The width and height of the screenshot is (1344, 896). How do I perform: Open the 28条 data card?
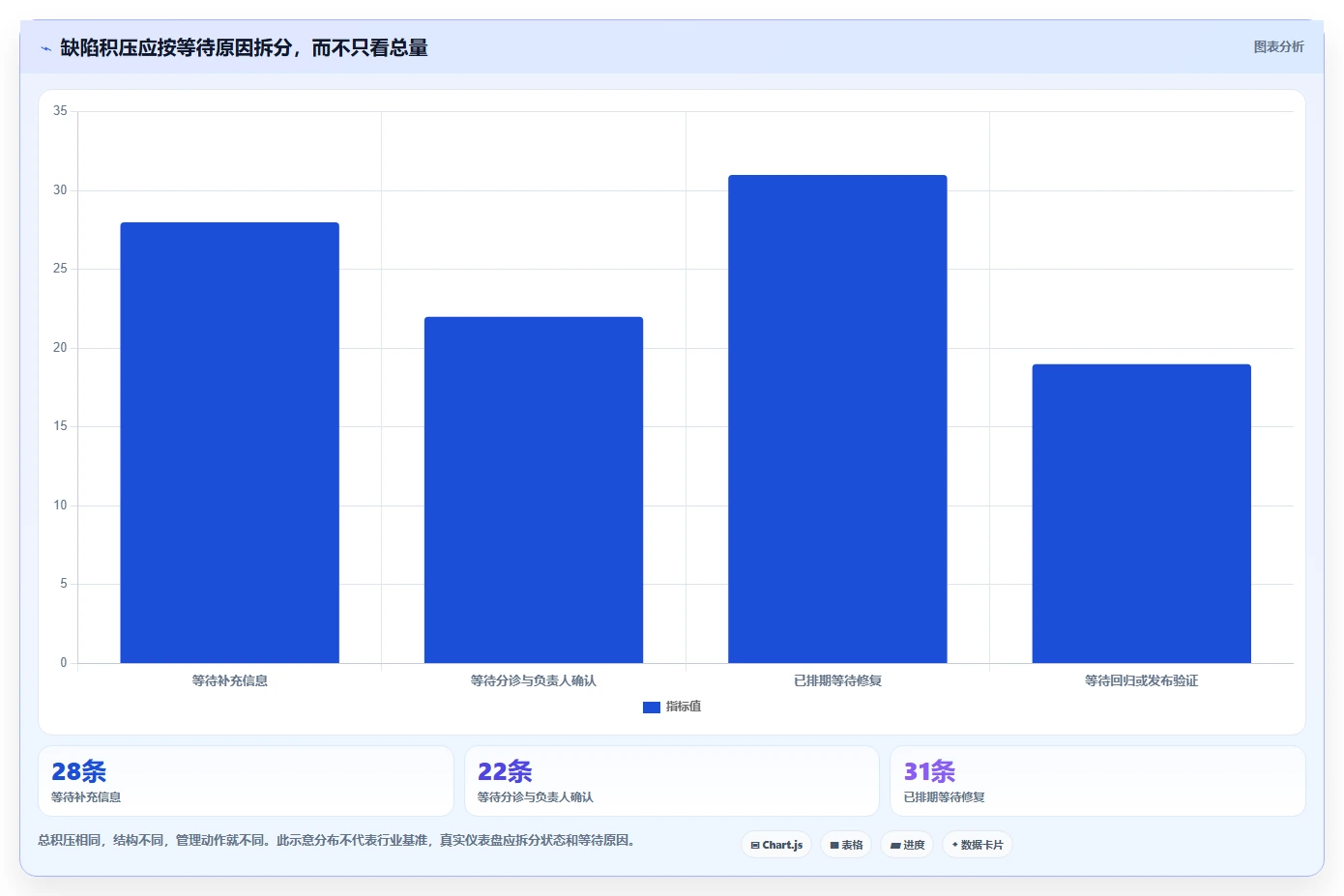[246, 781]
